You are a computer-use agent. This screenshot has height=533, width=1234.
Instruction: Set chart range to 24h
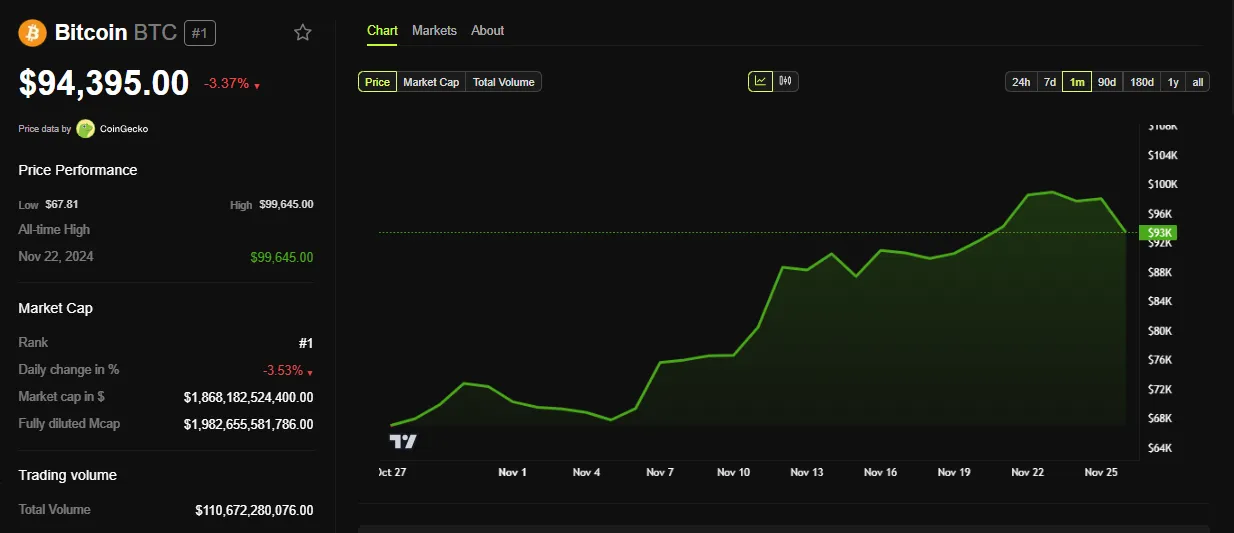pos(1020,82)
